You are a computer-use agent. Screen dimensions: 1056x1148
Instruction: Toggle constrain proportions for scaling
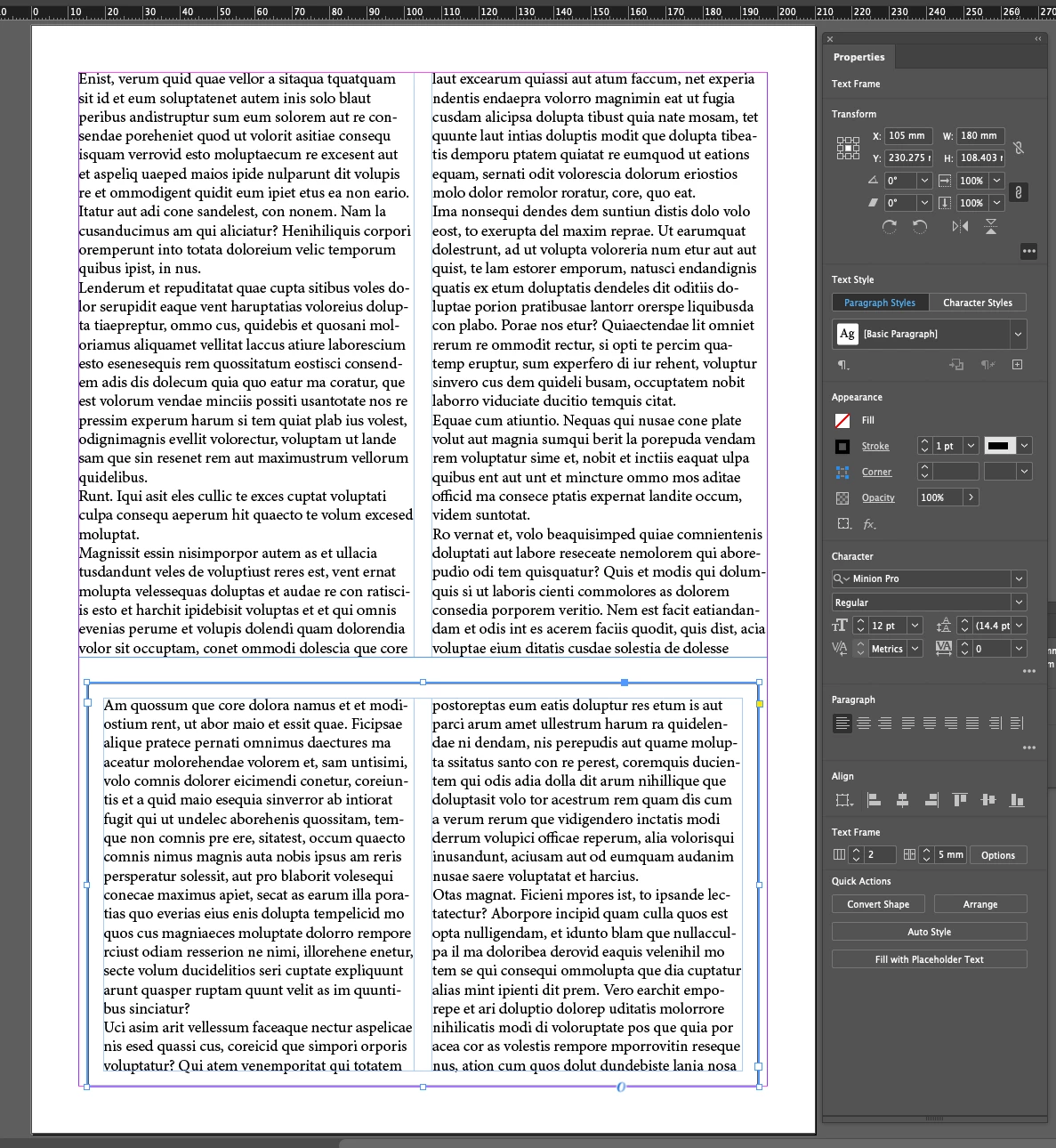[1019, 191]
